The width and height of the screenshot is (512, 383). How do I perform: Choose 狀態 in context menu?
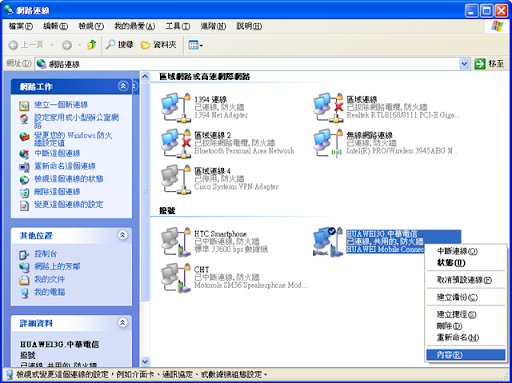466,263
